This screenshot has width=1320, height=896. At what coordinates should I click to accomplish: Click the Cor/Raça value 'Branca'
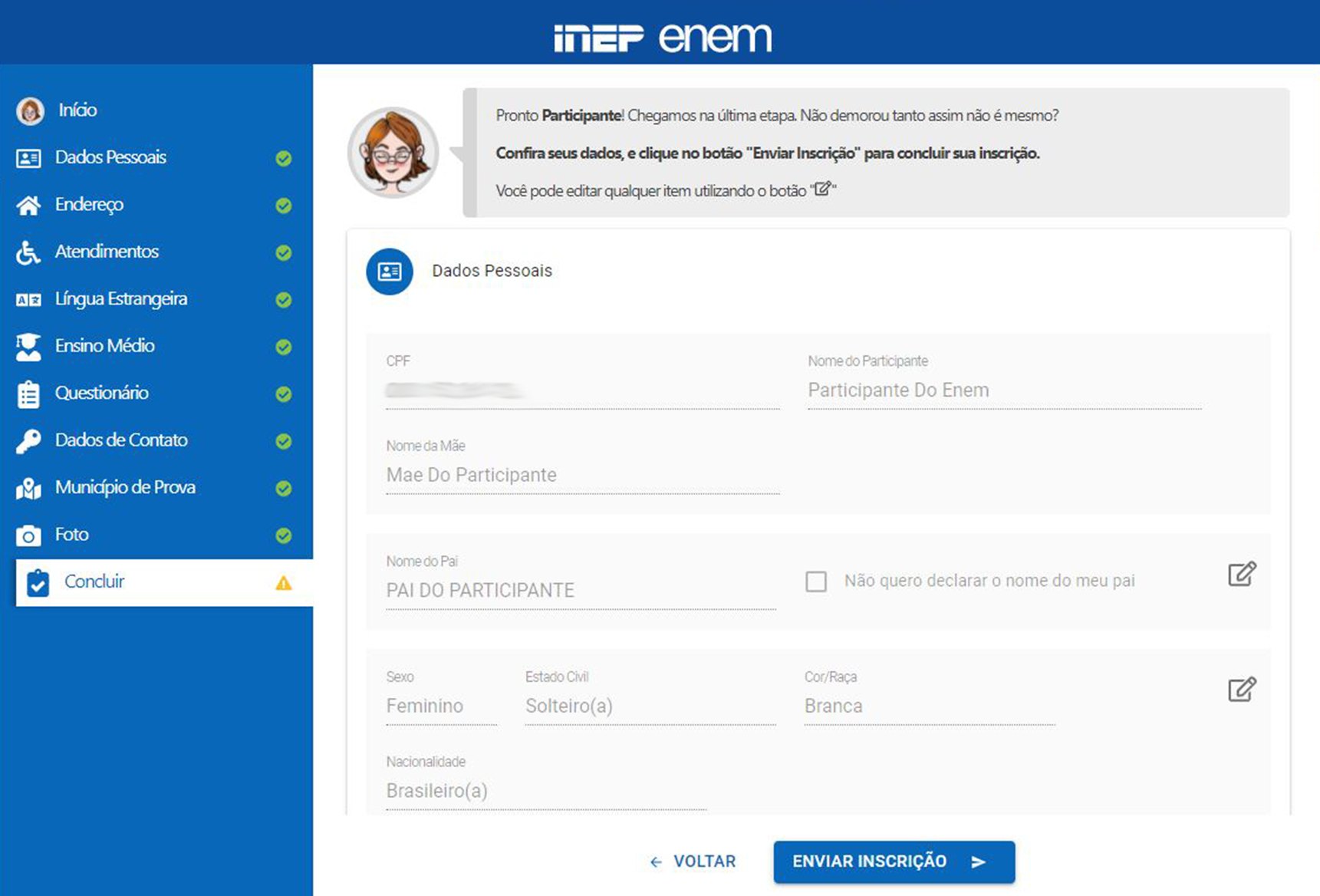click(x=834, y=706)
